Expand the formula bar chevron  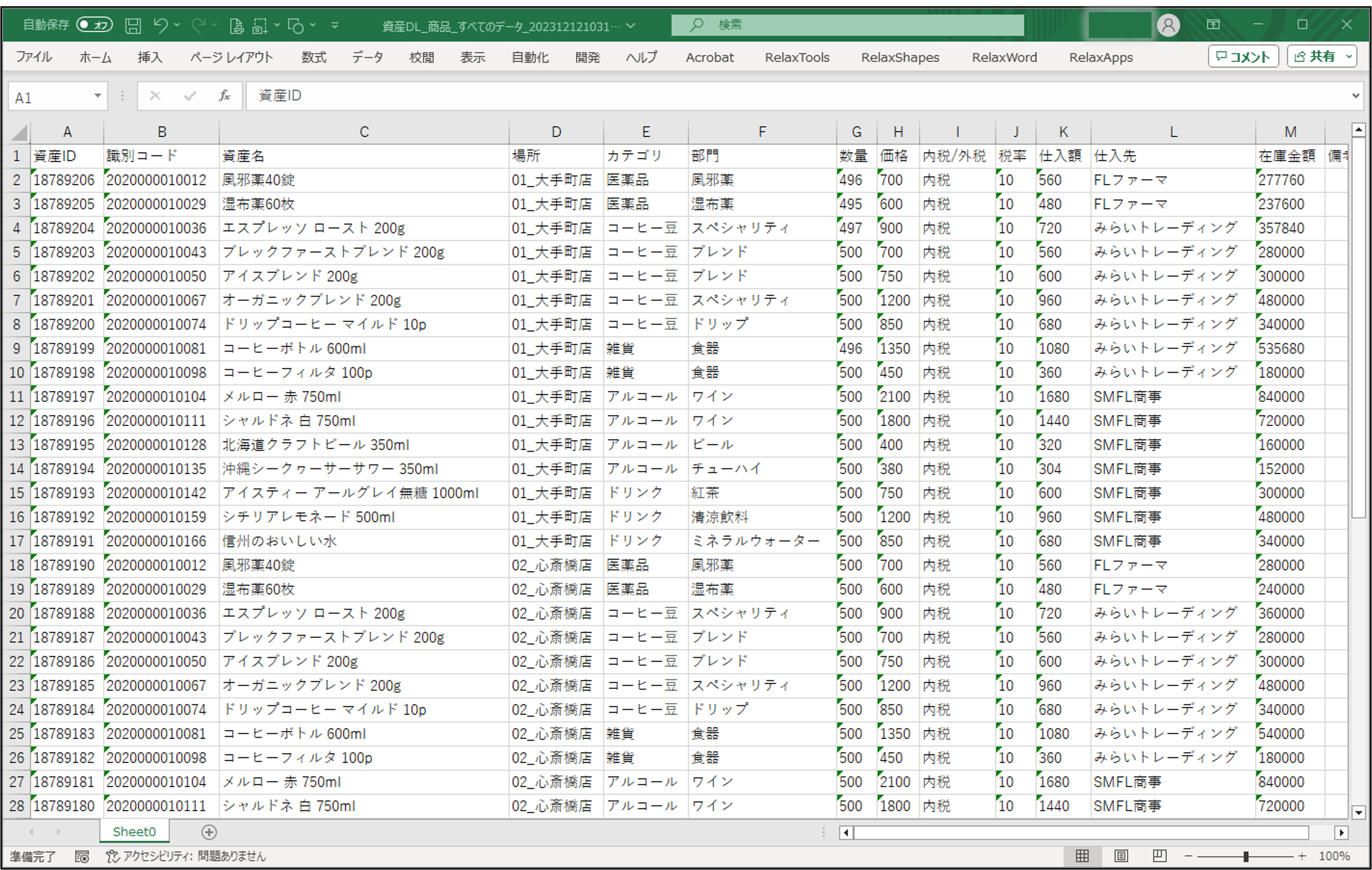tap(1356, 96)
